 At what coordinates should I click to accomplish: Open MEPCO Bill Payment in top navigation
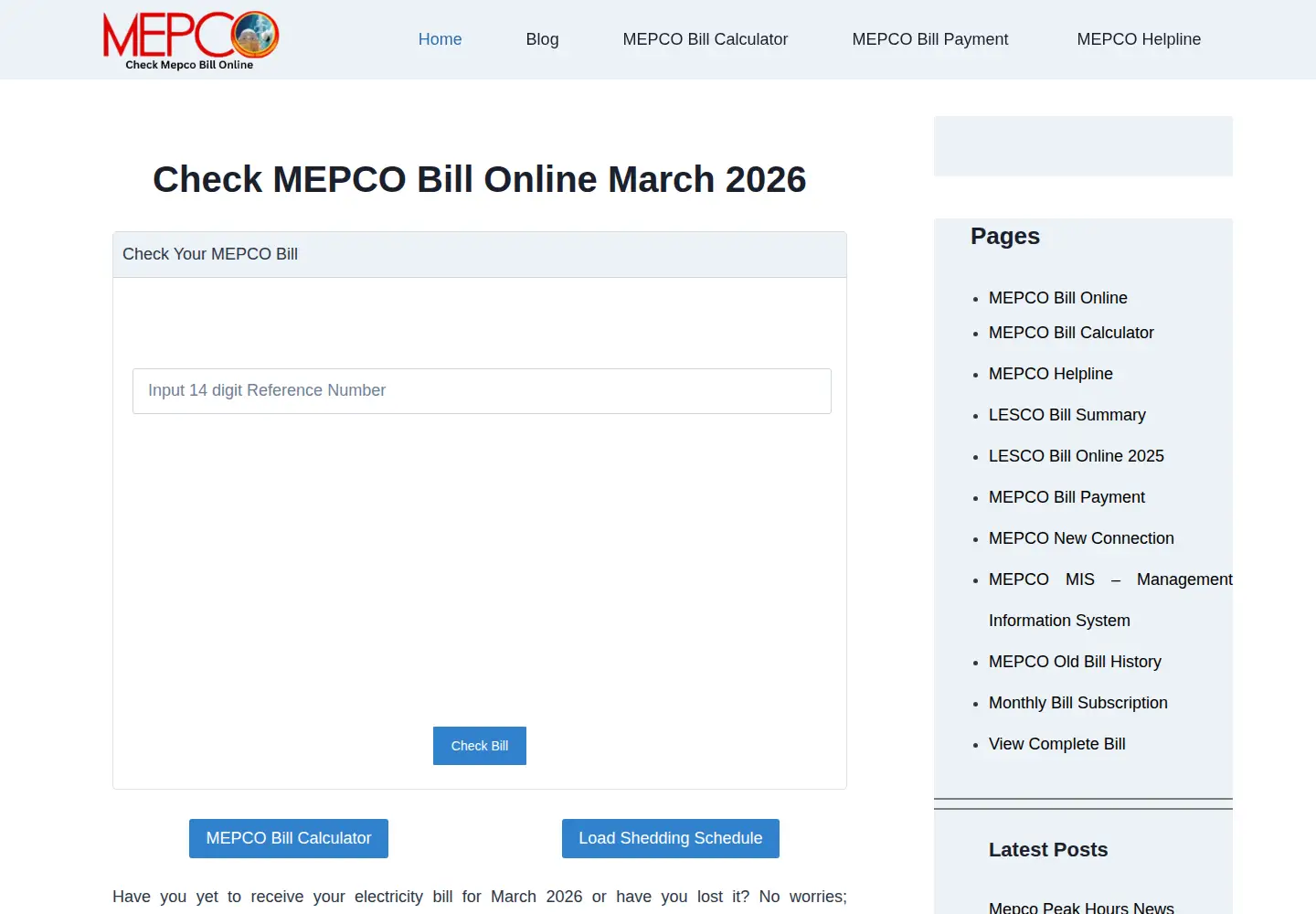tap(929, 39)
